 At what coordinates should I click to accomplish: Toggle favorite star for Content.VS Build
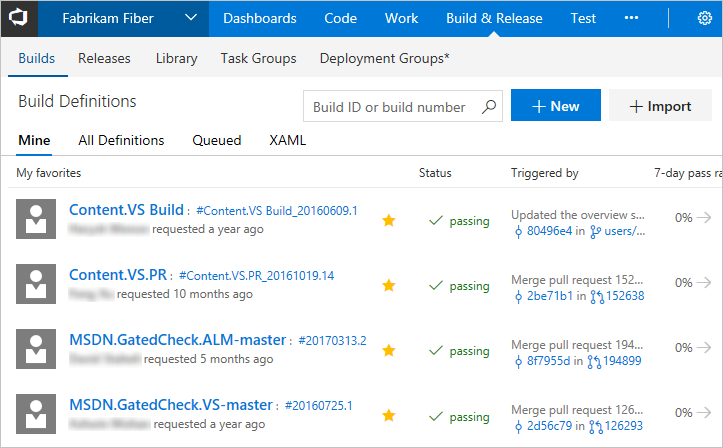click(389, 220)
